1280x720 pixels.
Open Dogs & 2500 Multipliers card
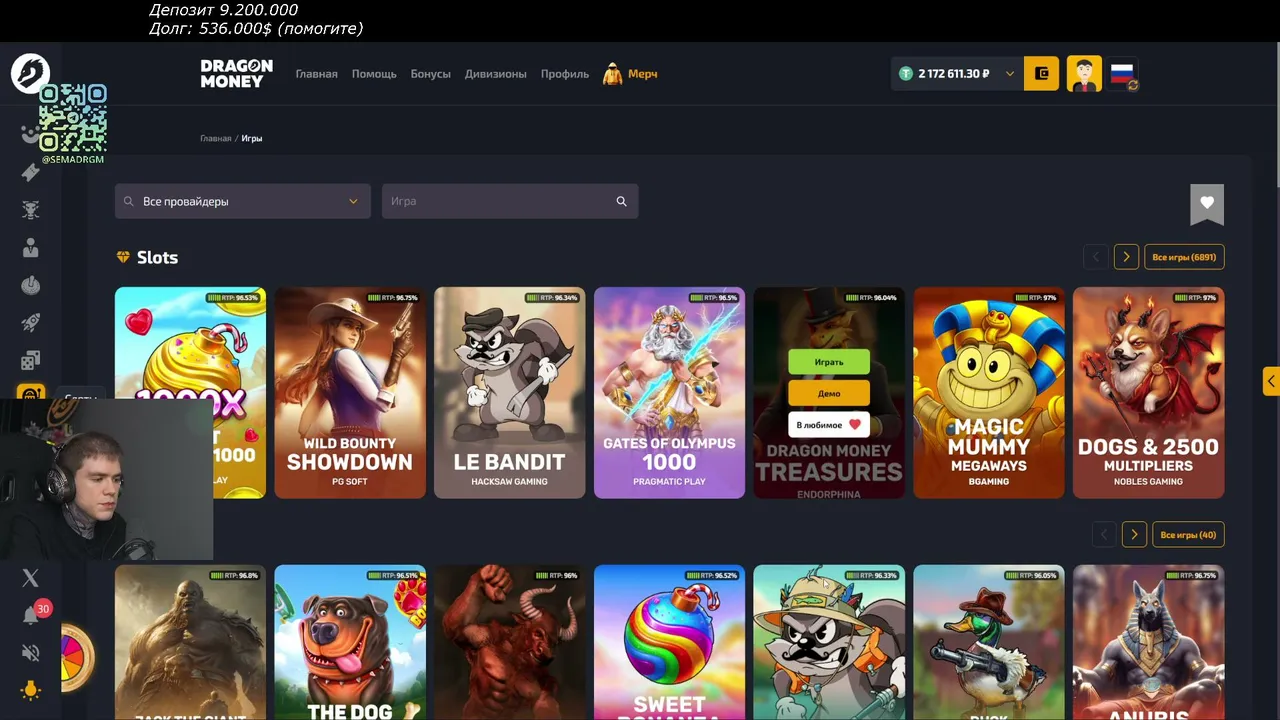[x=1148, y=392]
